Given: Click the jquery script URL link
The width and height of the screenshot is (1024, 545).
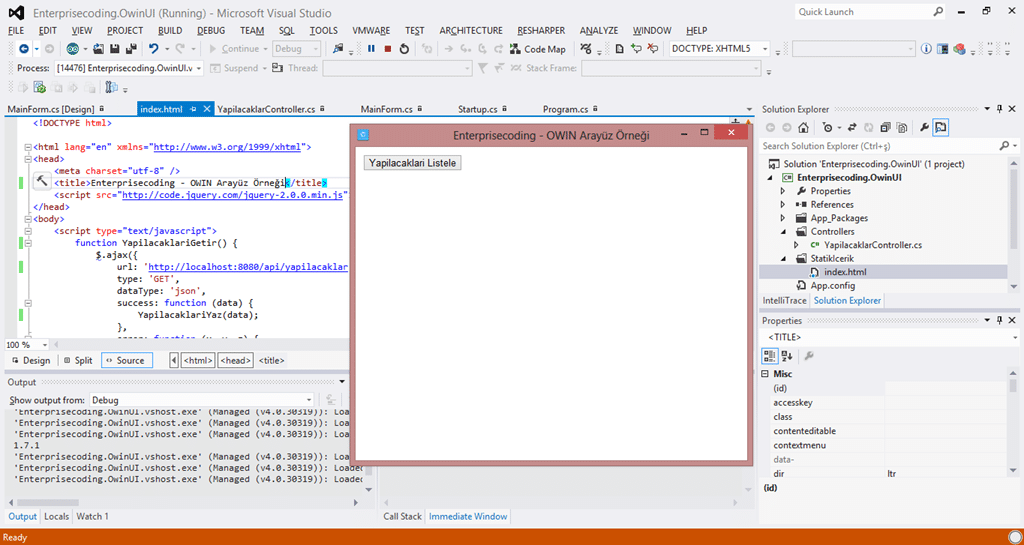Looking at the screenshot, I should 232,195.
